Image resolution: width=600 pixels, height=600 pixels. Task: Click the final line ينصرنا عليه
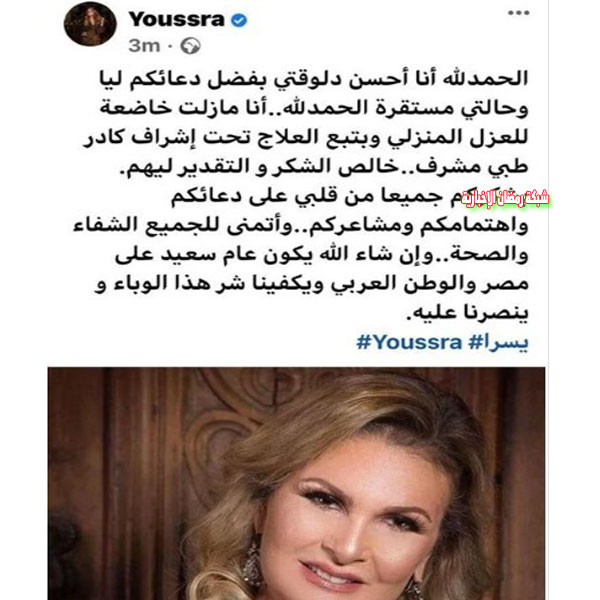467,314
